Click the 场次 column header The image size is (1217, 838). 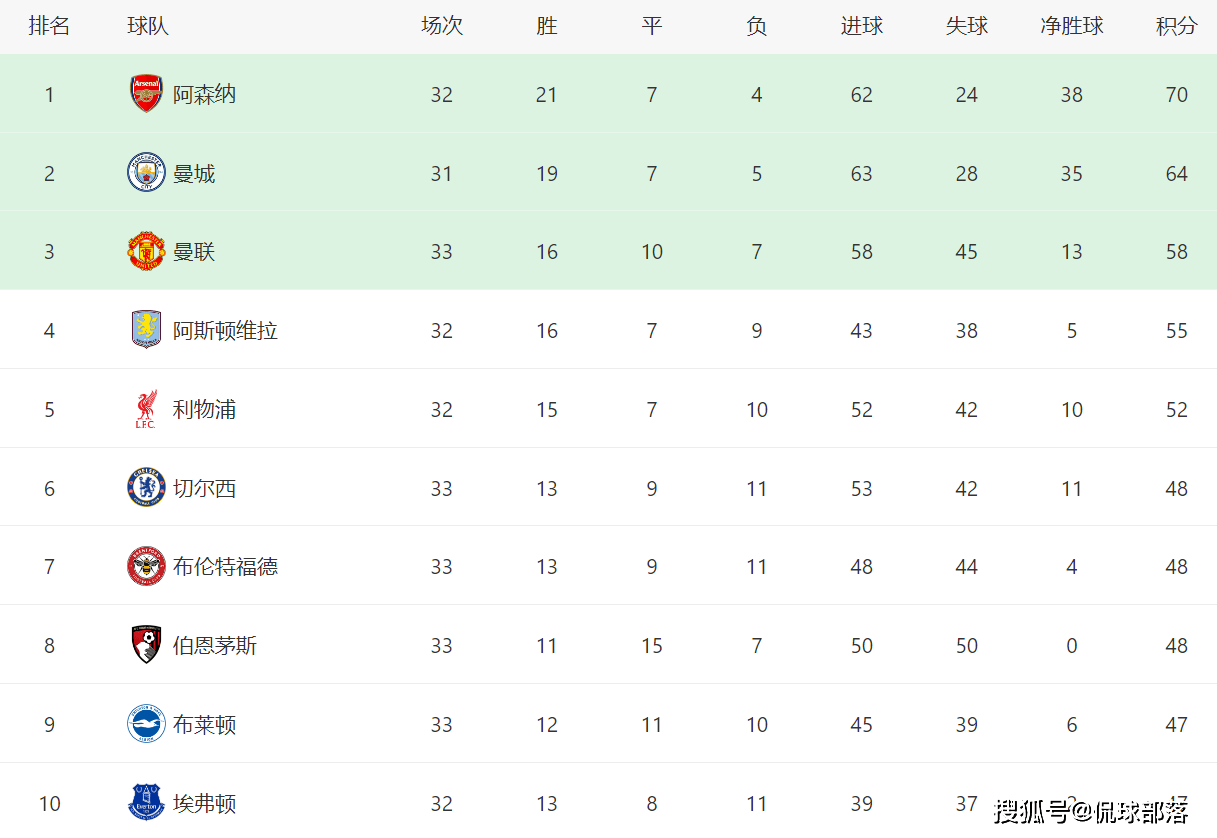click(441, 26)
